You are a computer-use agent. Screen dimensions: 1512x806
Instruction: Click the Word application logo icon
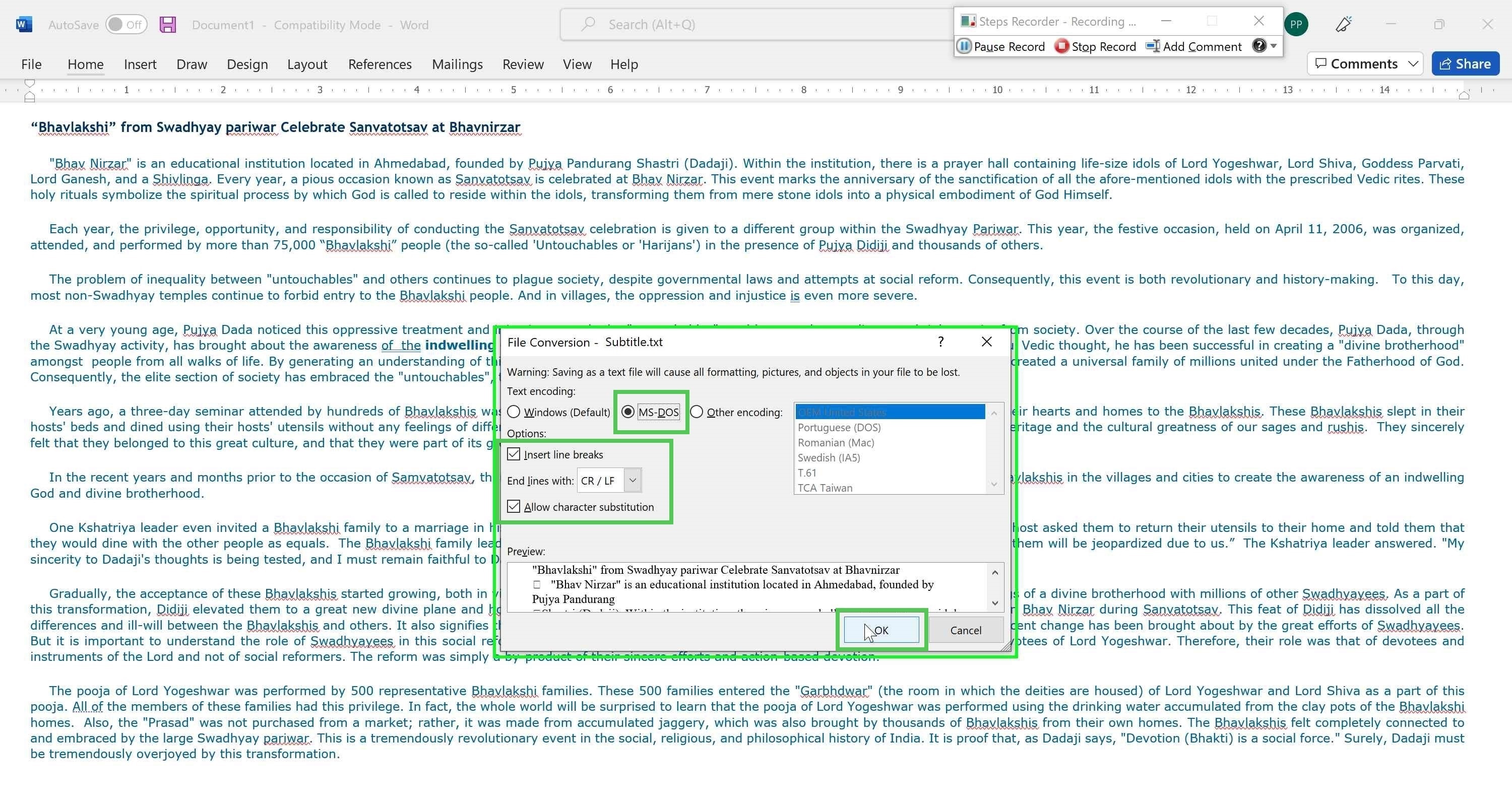click(24, 25)
